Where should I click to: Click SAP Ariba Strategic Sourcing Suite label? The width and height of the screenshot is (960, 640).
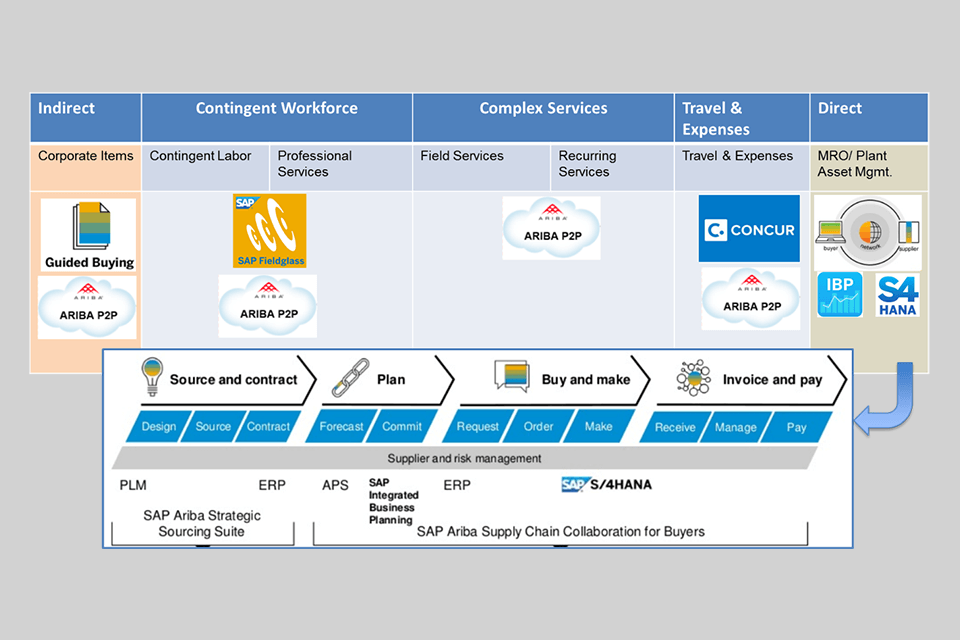pos(202,524)
